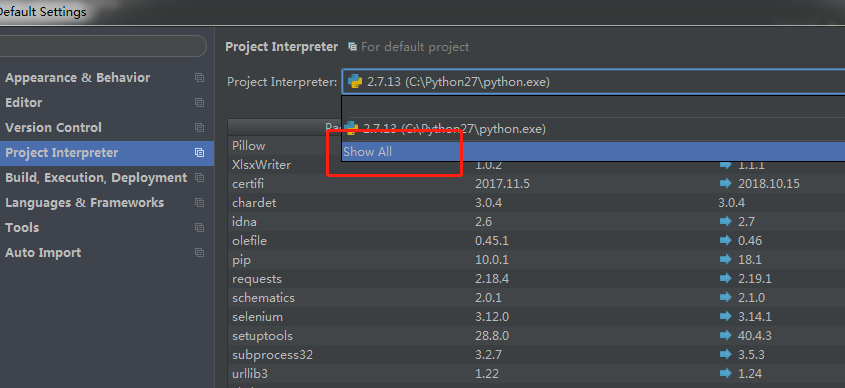
Task: Click the upgrade arrow next to selenium
Action: (x=725, y=316)
